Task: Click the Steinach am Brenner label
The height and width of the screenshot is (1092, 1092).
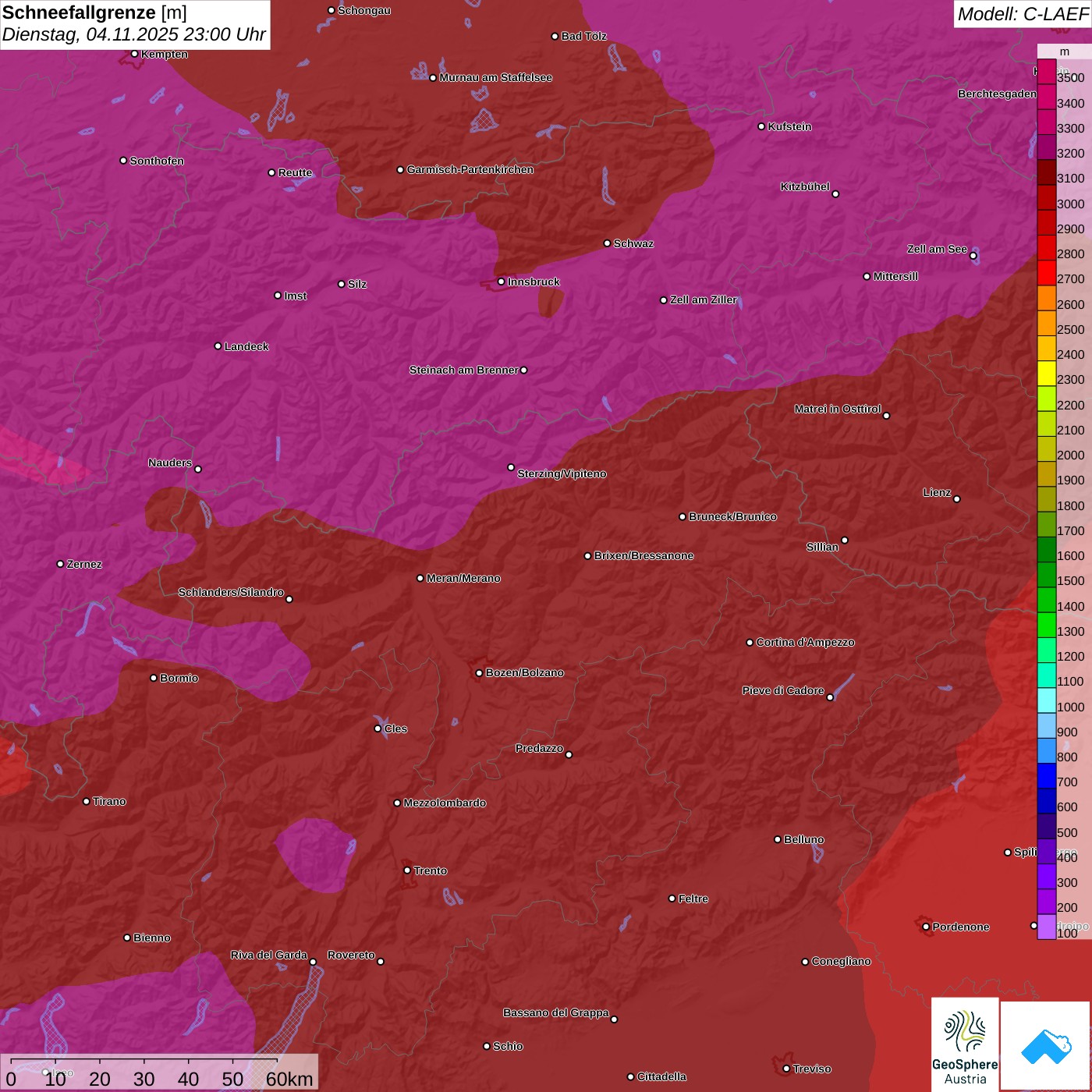Action: pyautogui.click(x=463, y=370)
